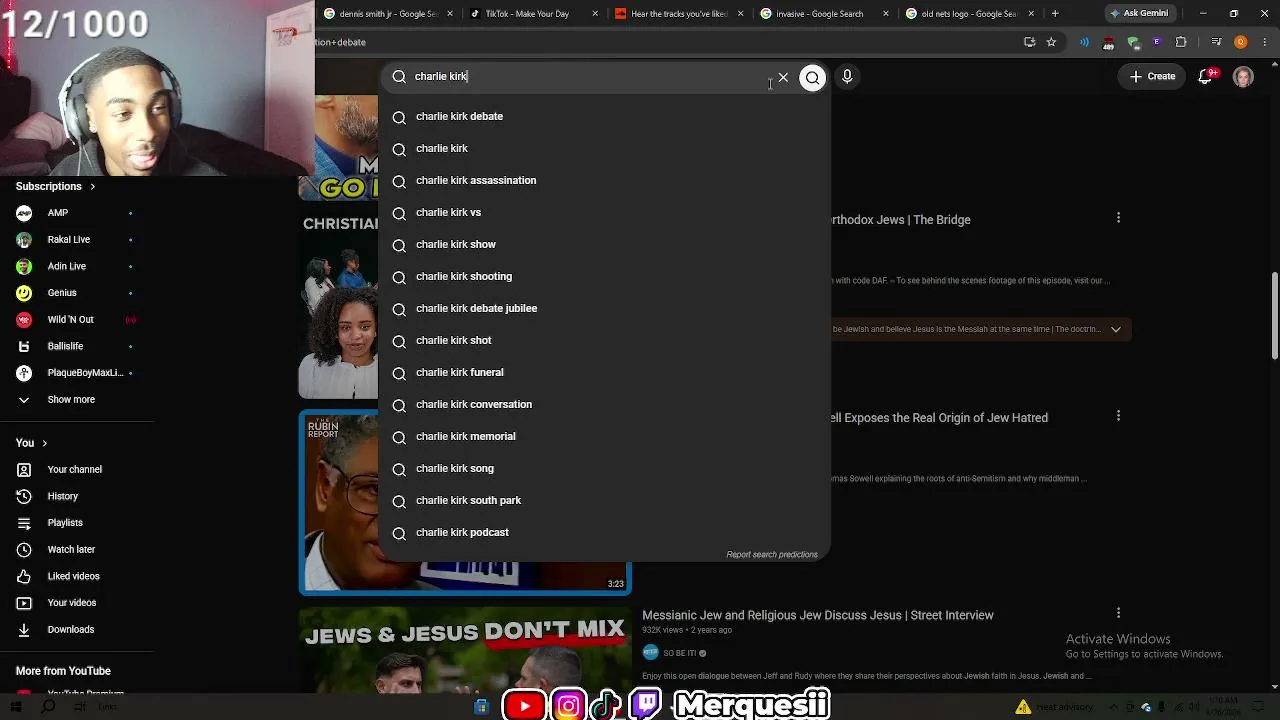Clear the YouTube search box with X
This screenshot has height=720, width=1280.
[783, 77]
